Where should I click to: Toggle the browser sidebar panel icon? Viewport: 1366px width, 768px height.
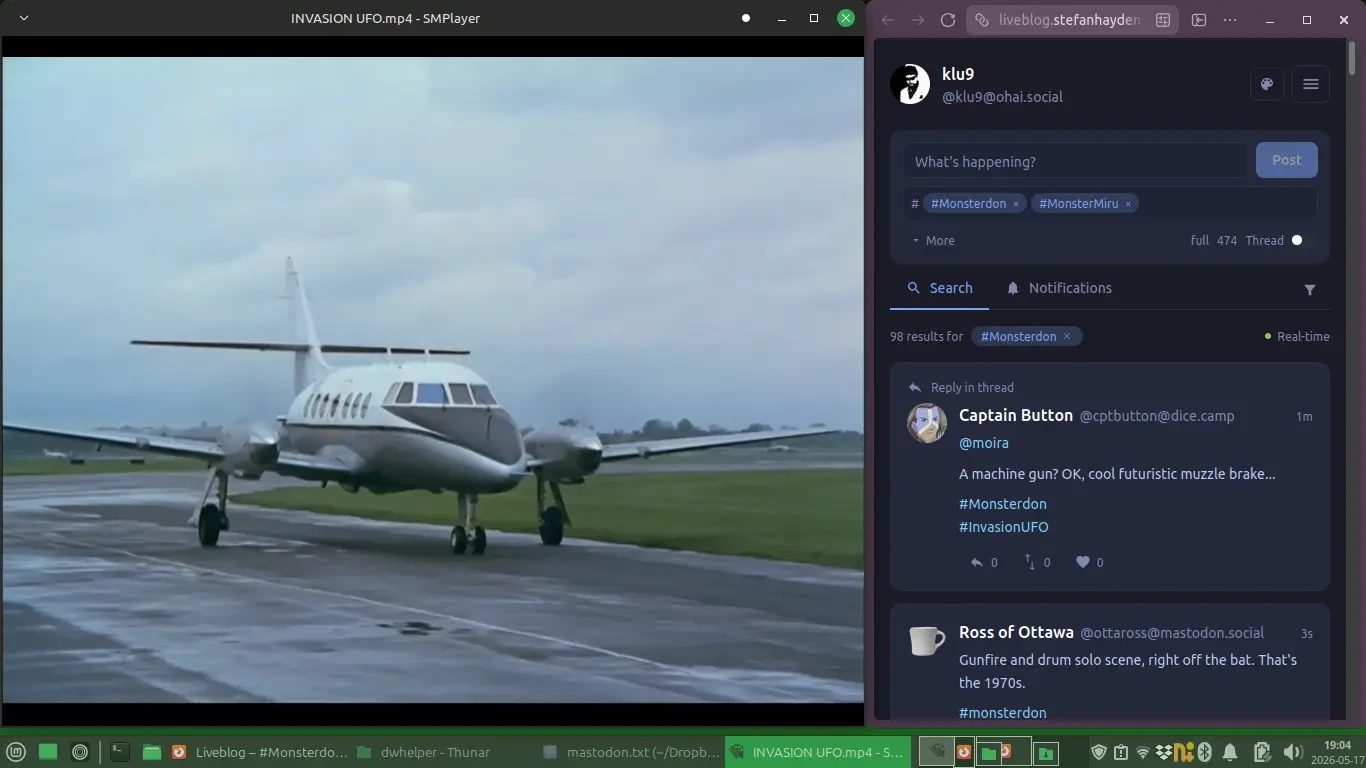tap(1199, 19)
